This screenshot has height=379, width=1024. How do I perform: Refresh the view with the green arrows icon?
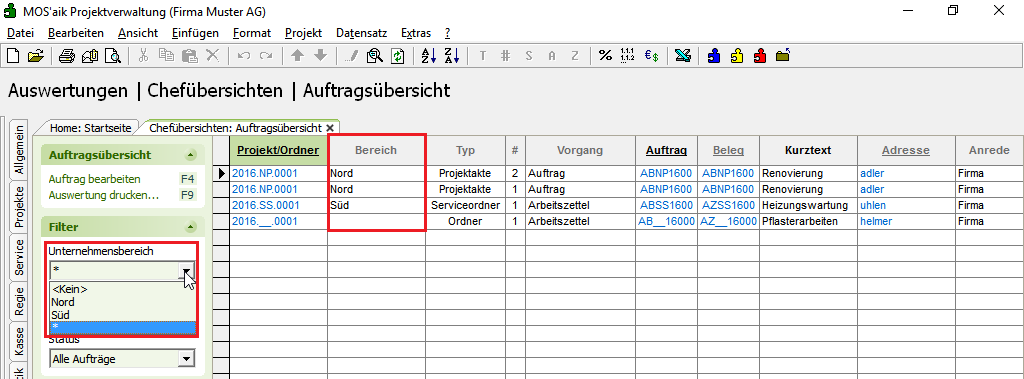398,56
